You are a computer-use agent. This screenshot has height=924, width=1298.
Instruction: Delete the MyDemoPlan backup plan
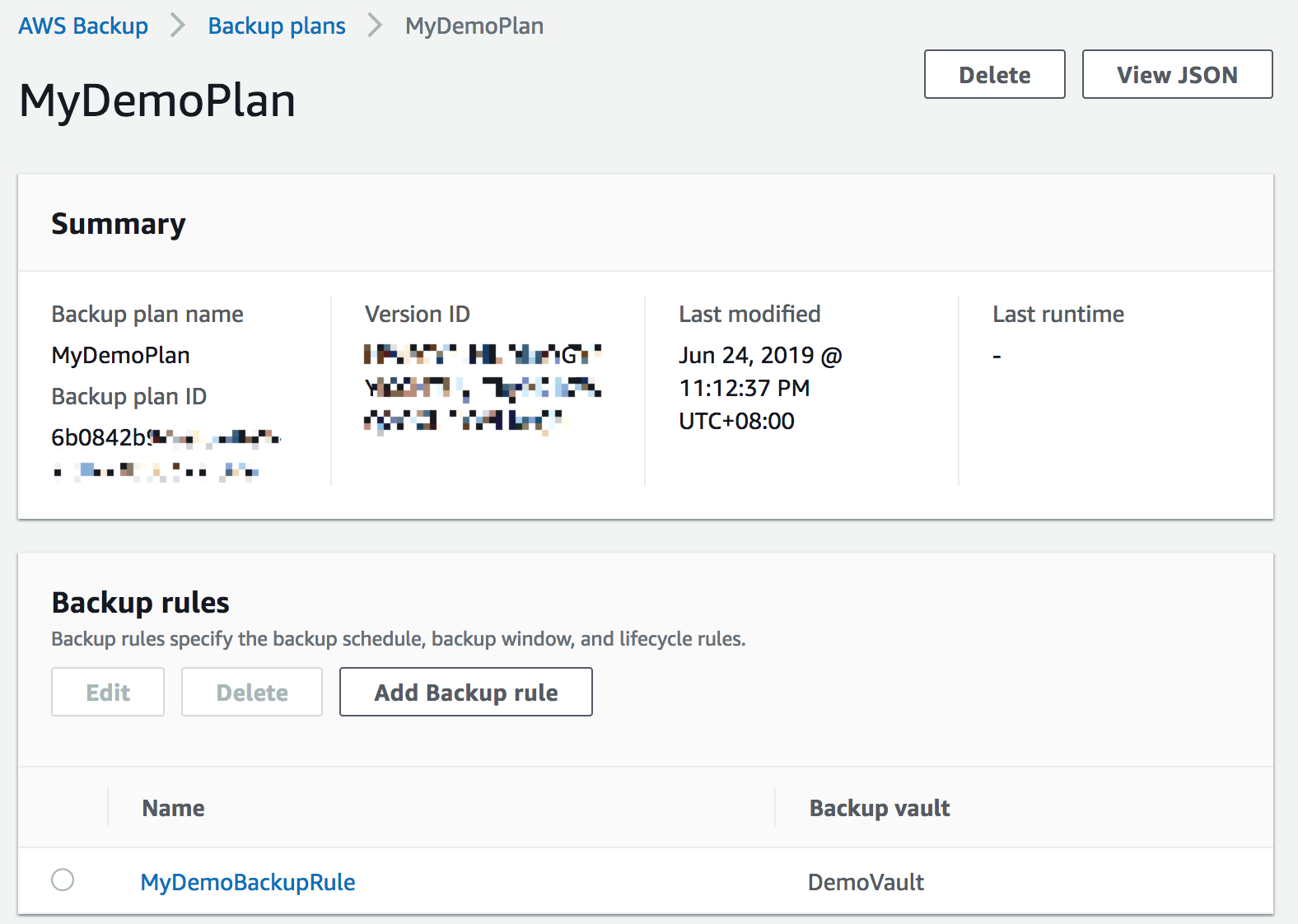click(995, 74)
